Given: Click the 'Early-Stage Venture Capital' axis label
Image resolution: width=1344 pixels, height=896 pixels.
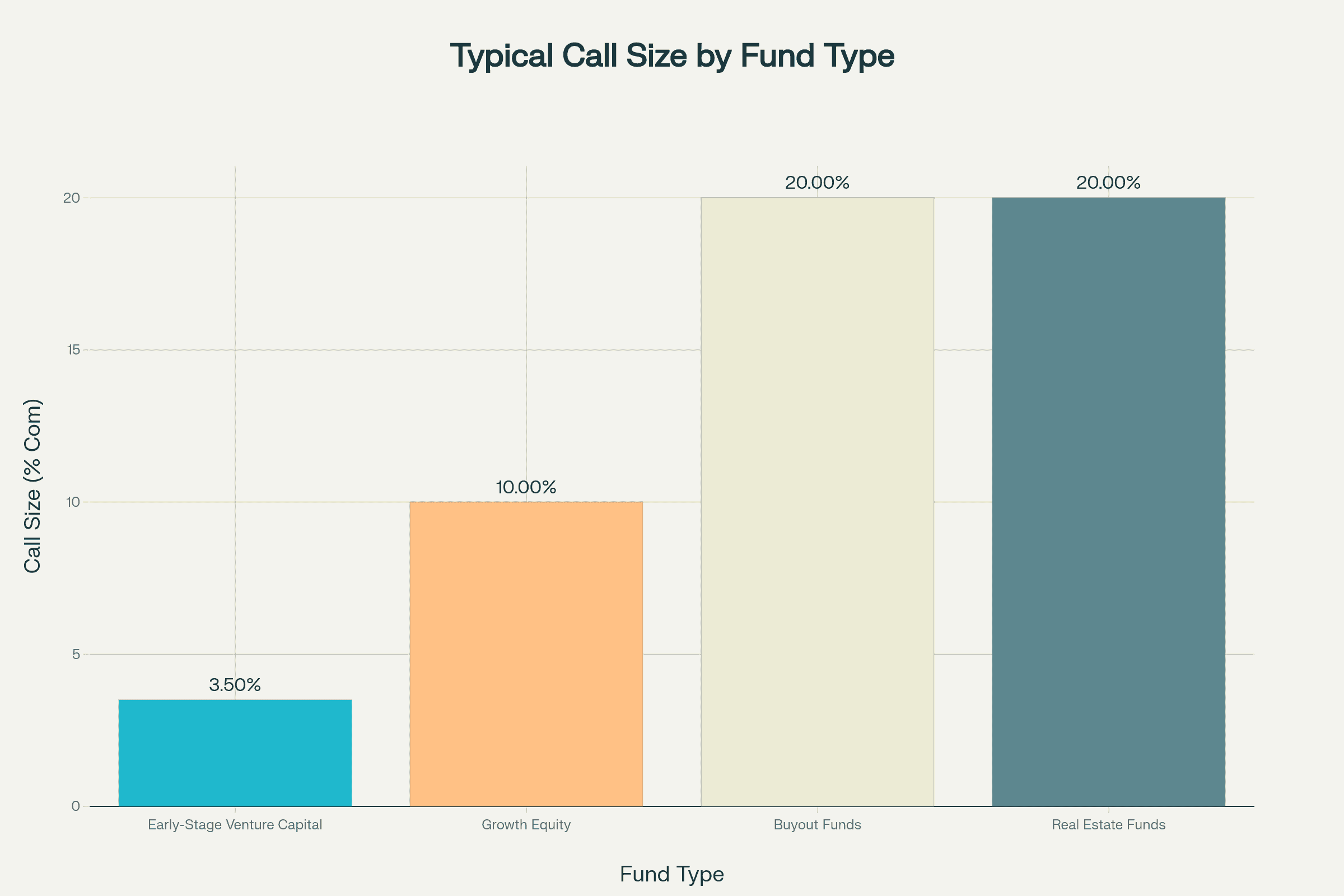Looking at the screenshot, I should [235, 824].
